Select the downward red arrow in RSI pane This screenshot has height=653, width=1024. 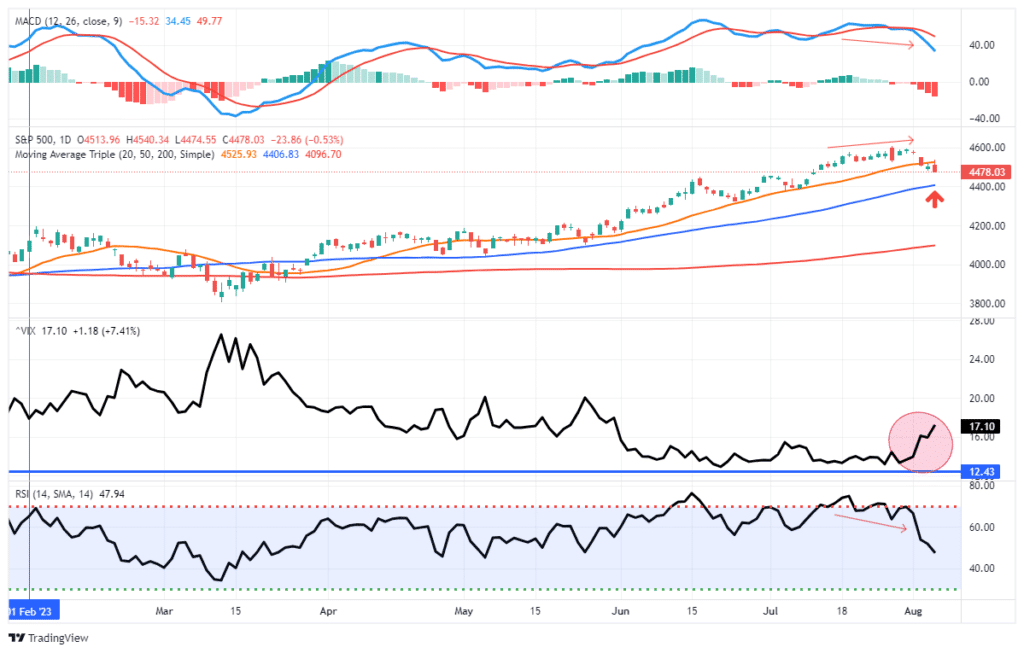[870, 523]
